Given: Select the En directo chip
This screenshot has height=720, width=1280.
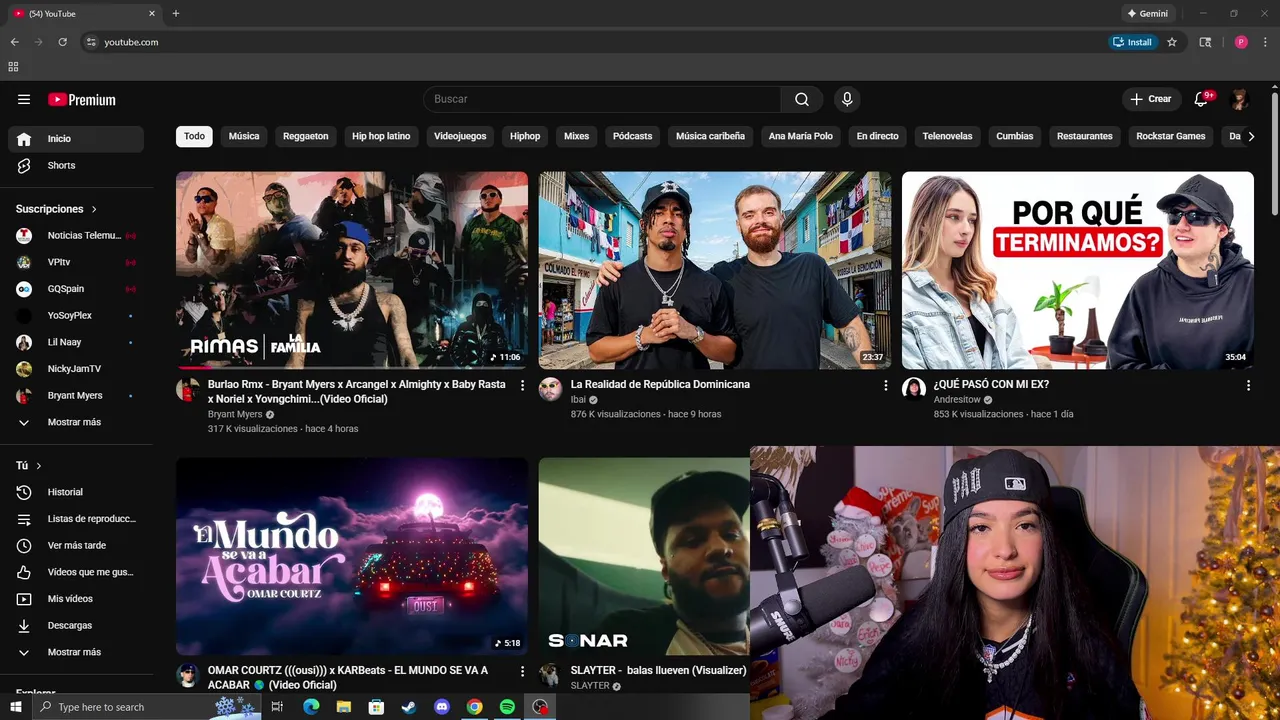Looking at the screenshot, I should point(878,136).
